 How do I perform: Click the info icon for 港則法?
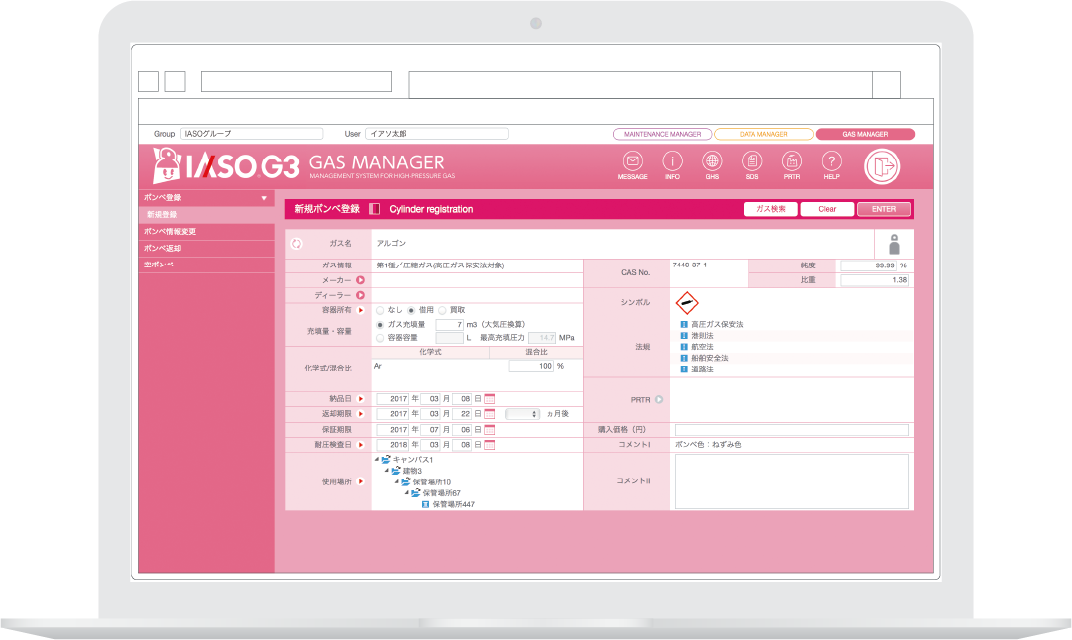[684, 336]
